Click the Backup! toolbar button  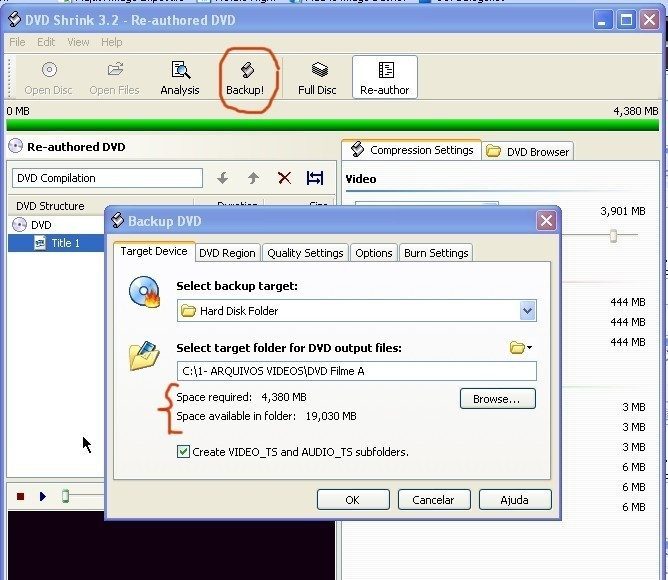(245, 78)
